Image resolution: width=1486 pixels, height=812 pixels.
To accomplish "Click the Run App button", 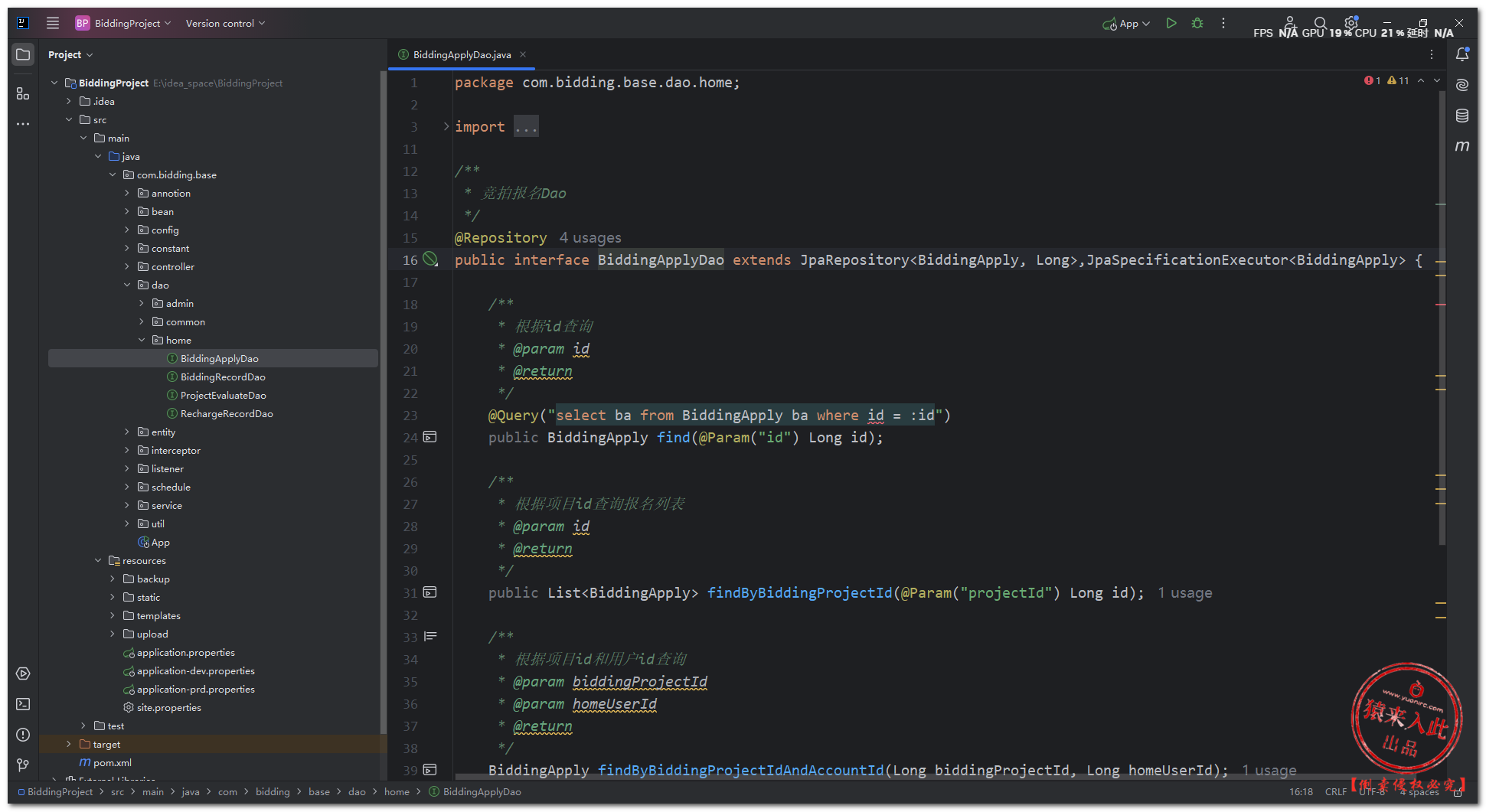I will [x=1171, y=23].
